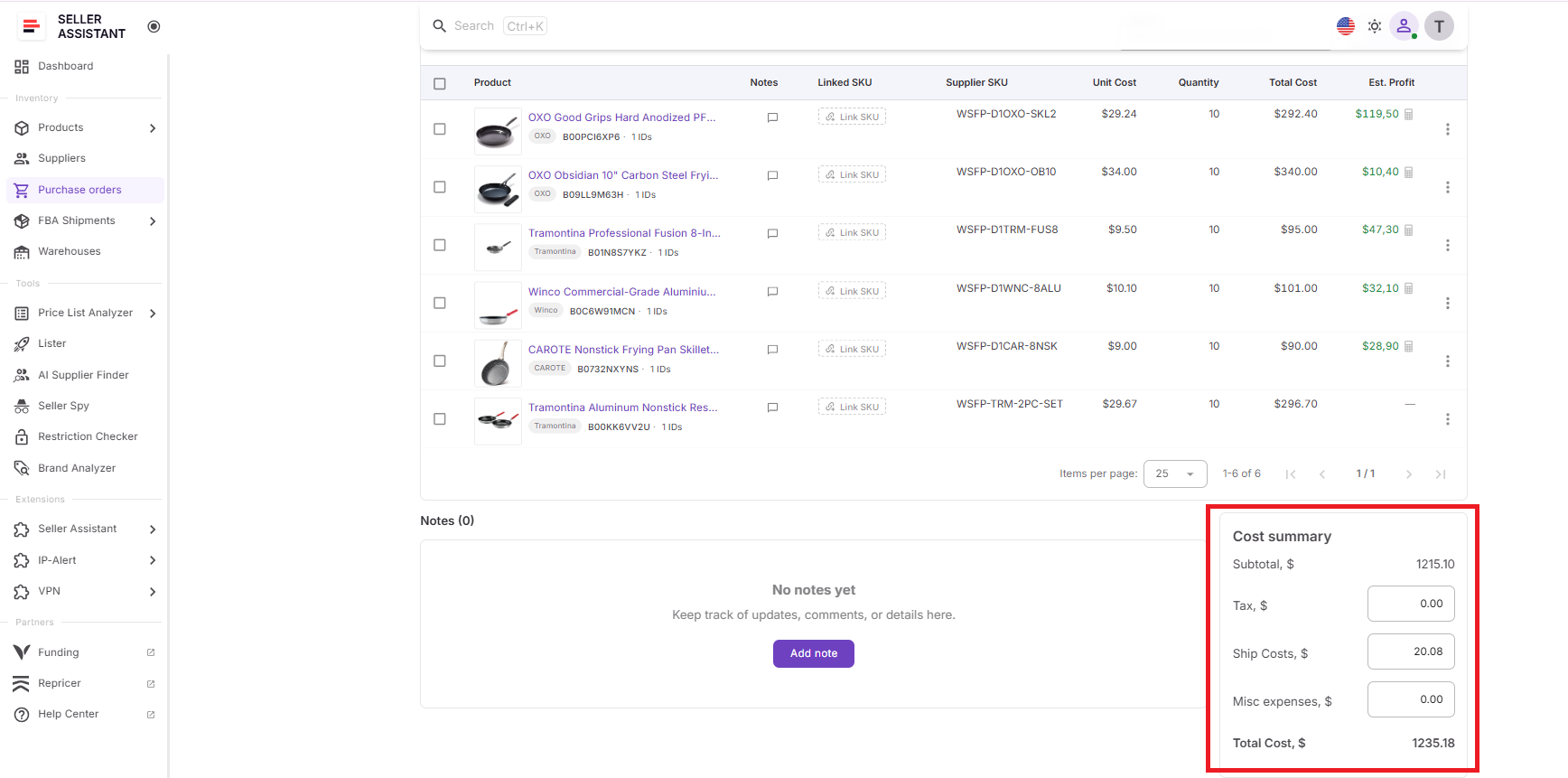The image size is (1568, 778).
Task: Click the Add note button
Action: [x=814, y=653]
